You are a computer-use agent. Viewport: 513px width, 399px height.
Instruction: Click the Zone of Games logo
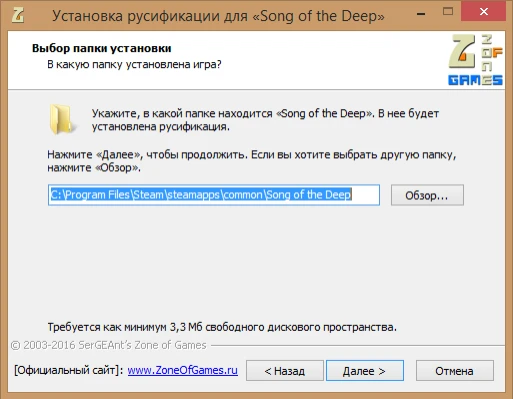(475, 60)
